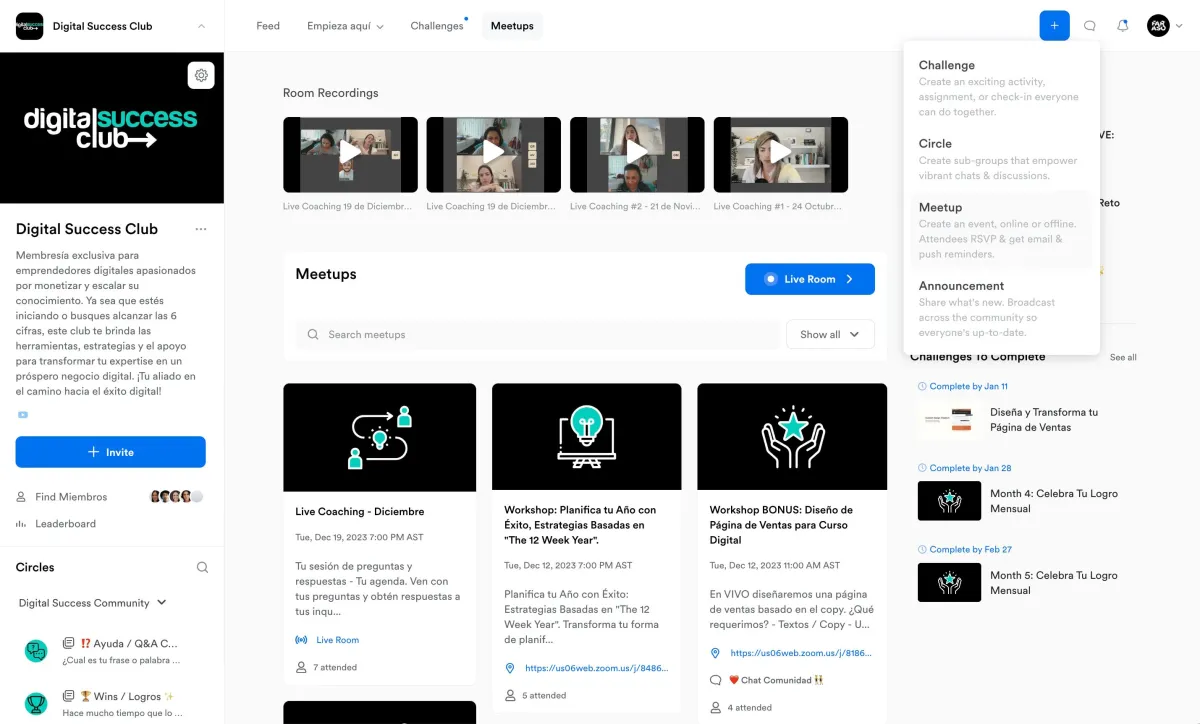Click the Complete by Feb 27 label
The image size is (1200, 724).
point(970,549)
